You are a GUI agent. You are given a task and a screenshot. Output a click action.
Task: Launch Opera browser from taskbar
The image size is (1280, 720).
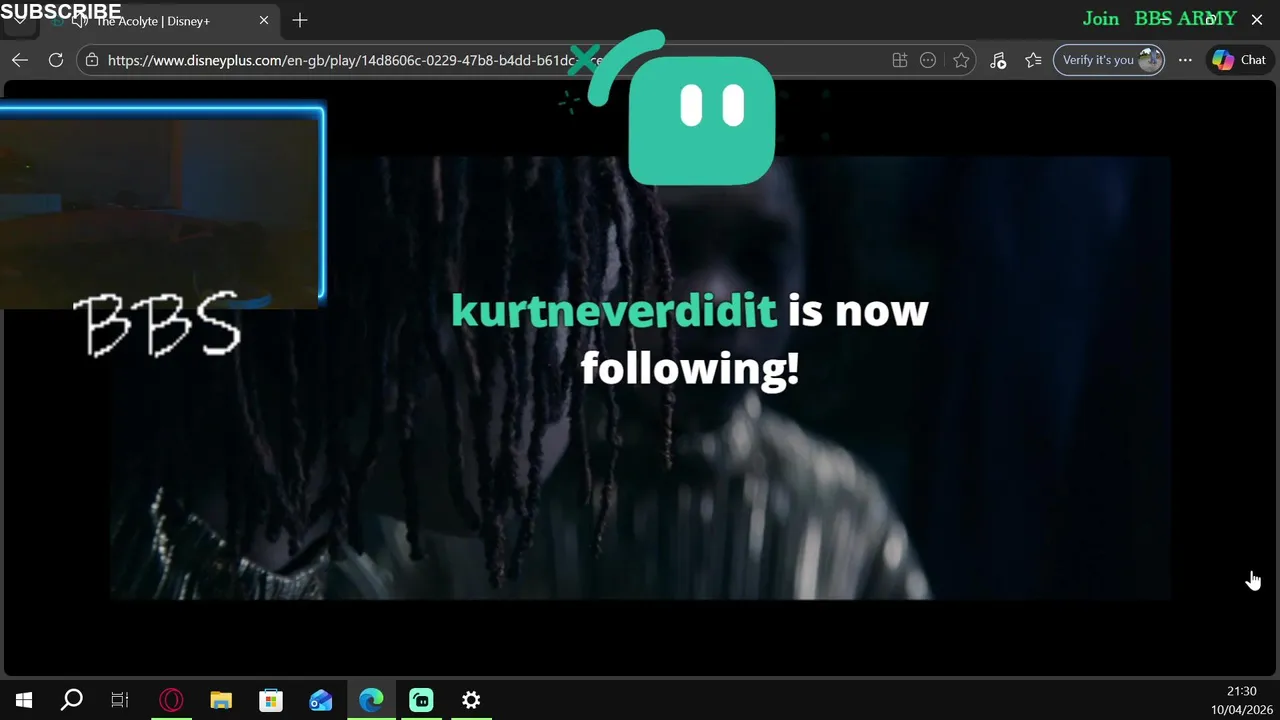tap(171, 700)
